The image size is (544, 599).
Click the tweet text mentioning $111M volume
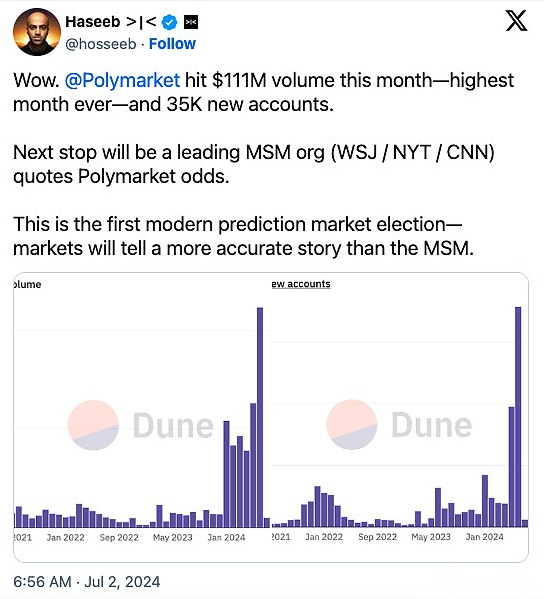[x=264, y=92]
